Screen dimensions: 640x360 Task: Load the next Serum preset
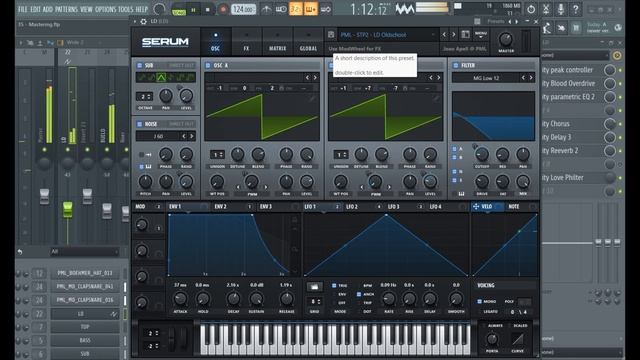coord(453,35)
